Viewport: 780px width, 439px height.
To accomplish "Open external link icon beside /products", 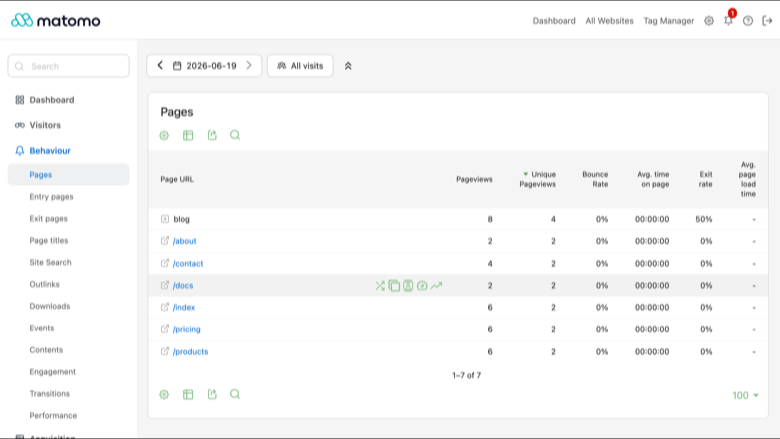I will [x=165, y=351].
